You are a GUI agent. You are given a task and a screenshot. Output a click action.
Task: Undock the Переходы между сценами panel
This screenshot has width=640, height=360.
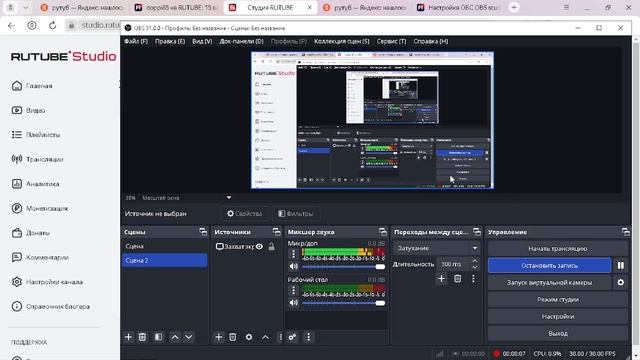point(477,232)
